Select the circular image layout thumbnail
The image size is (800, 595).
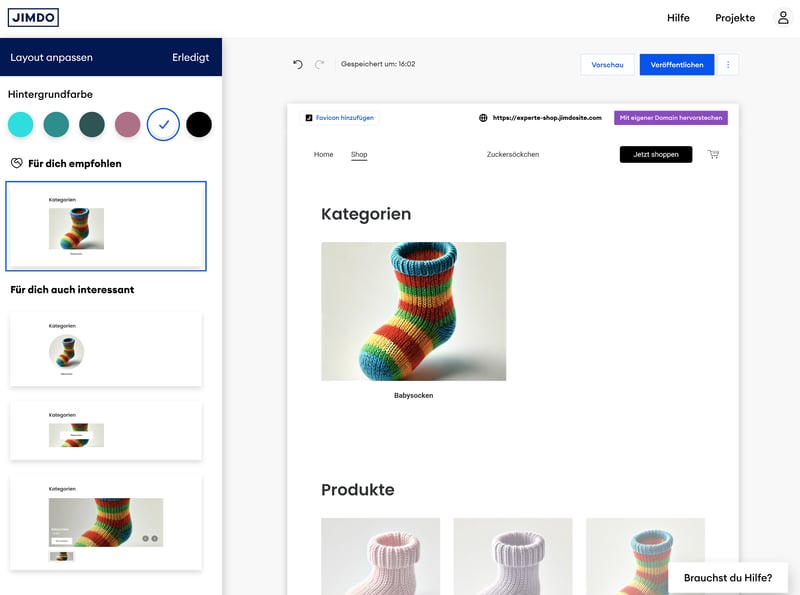(x=106, y=349)
